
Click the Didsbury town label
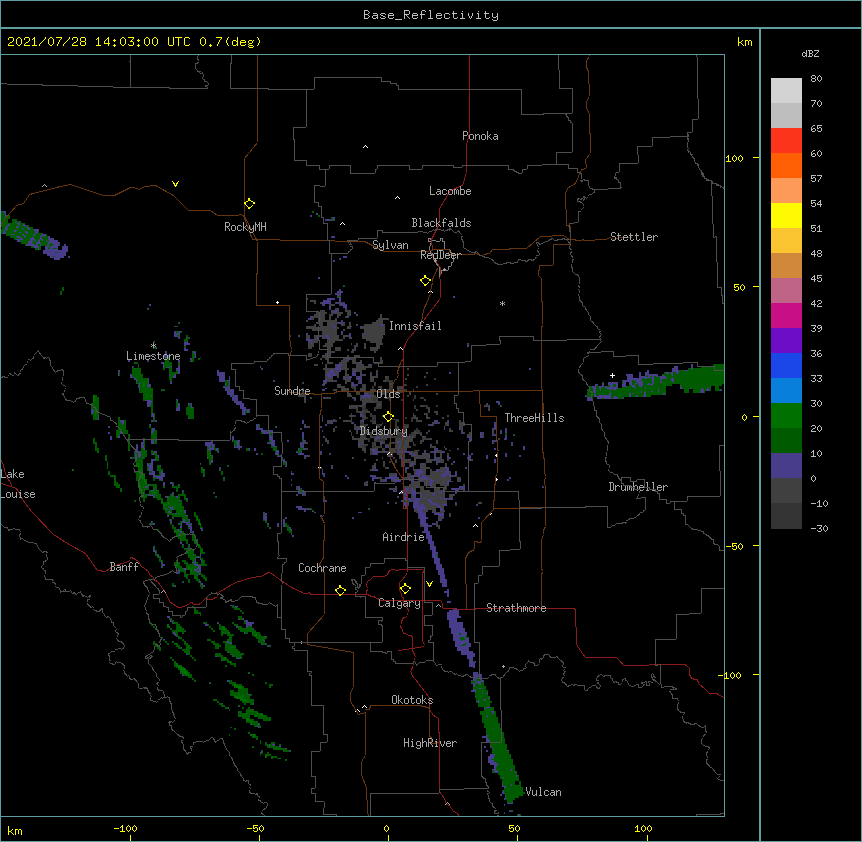(x=384, y=431)
